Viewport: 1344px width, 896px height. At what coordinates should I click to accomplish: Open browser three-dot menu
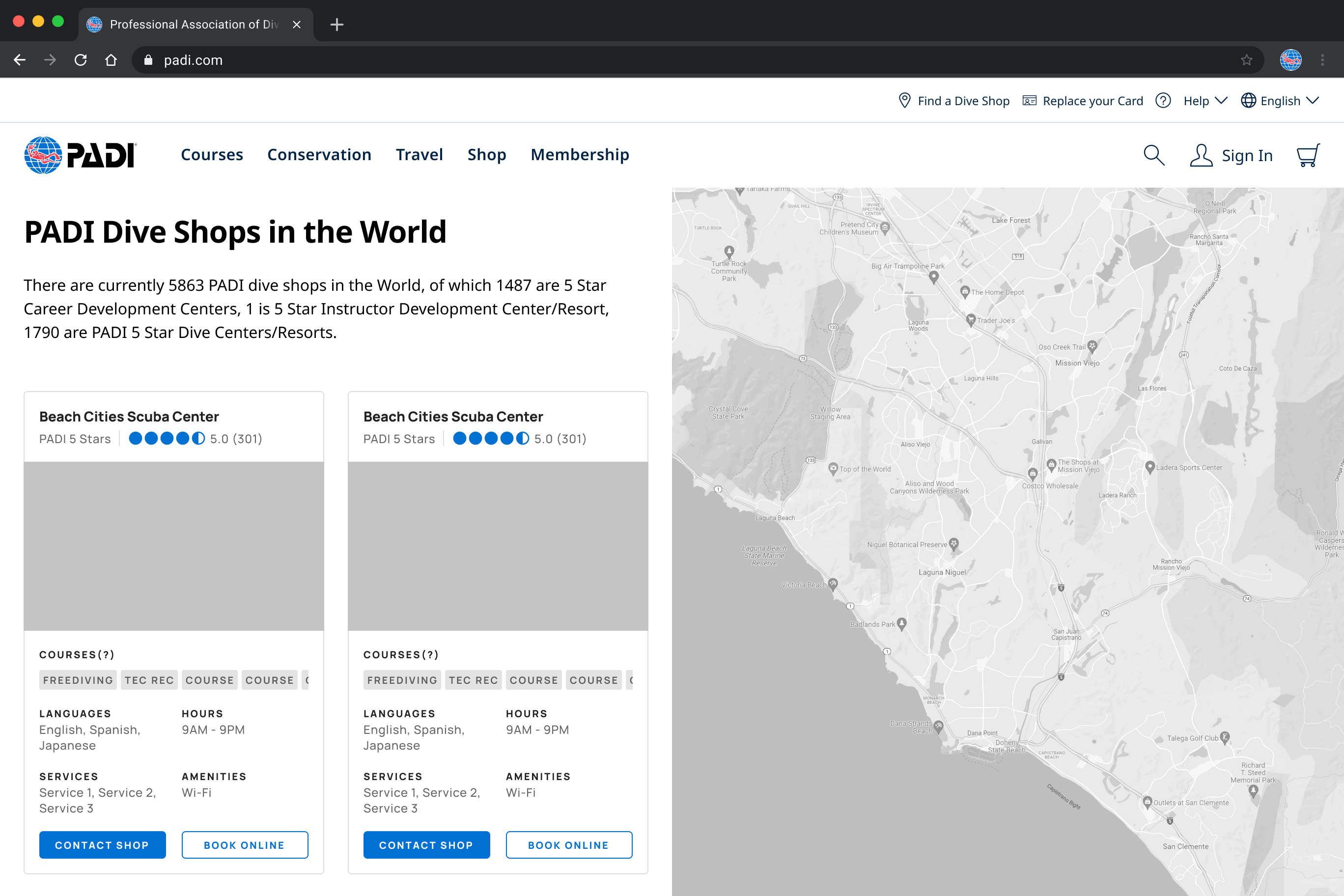[1322, 60]
